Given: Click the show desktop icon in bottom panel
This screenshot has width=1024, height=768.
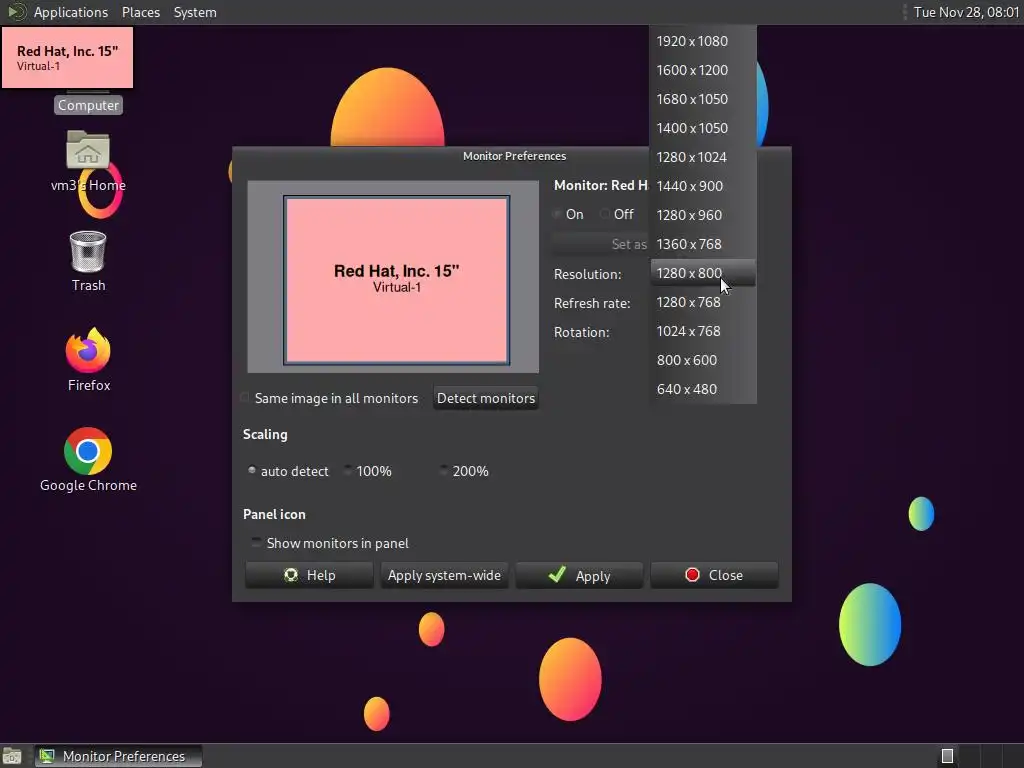Looking at the screenshot, I should tap(12, 756).
